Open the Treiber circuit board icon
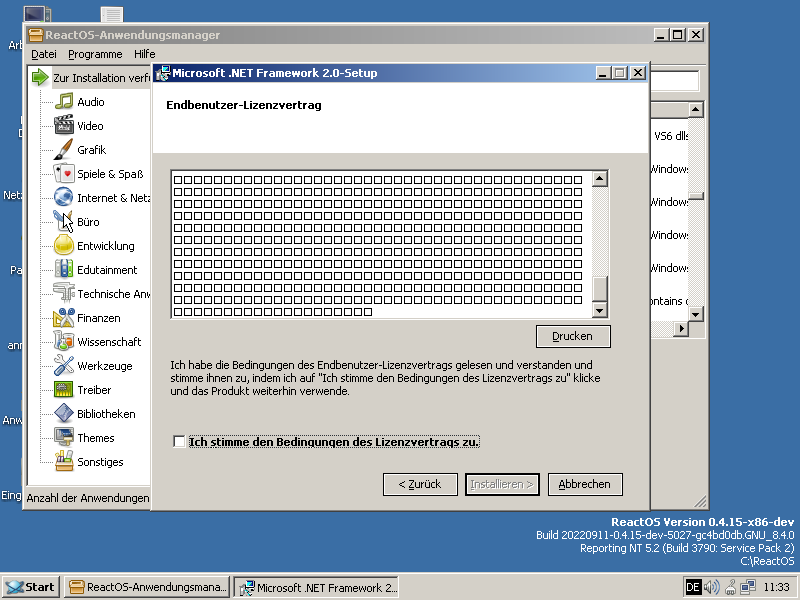The image size is (800, 600). tap(64, 389)
